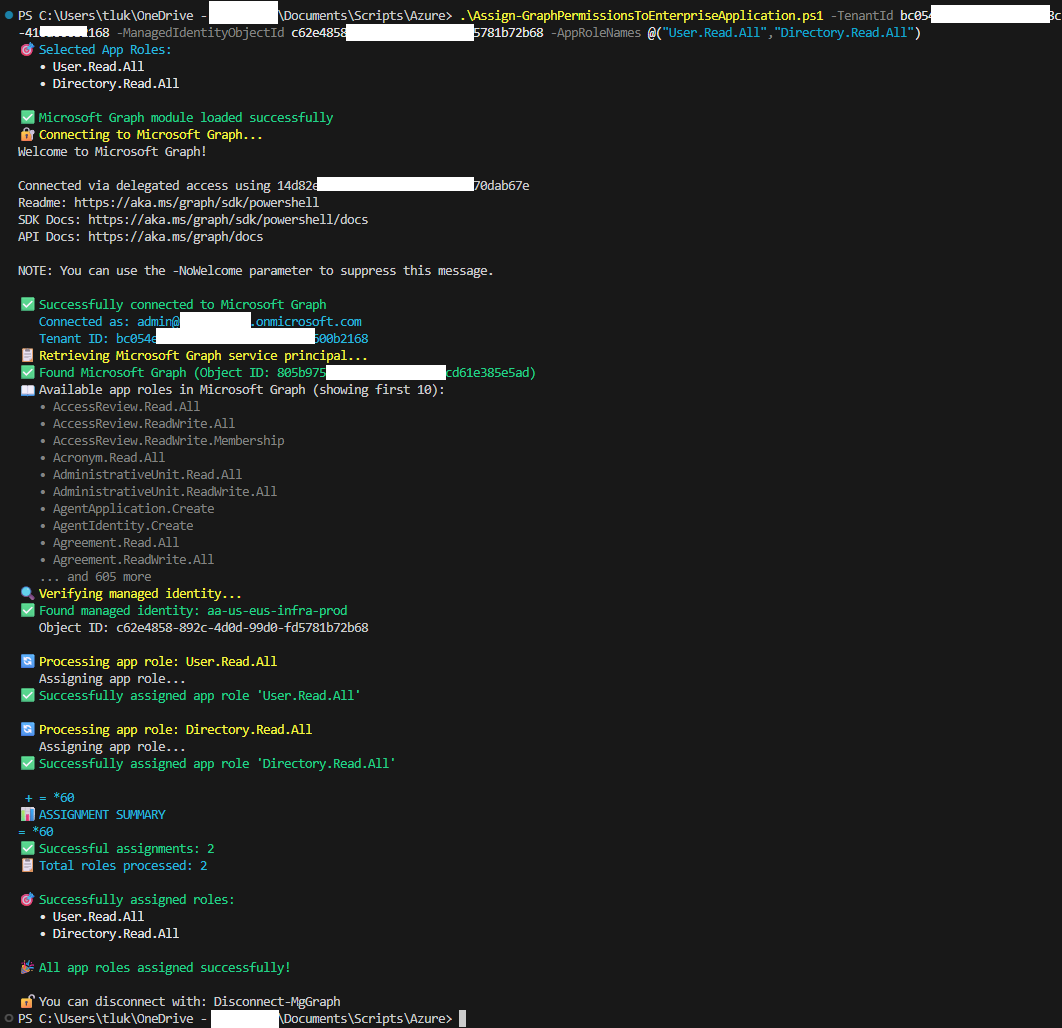The height and width of the screenshot is (1028, 1062).
Task: Click the book icon beside Available app roles
Action: [x=27, y=390]
